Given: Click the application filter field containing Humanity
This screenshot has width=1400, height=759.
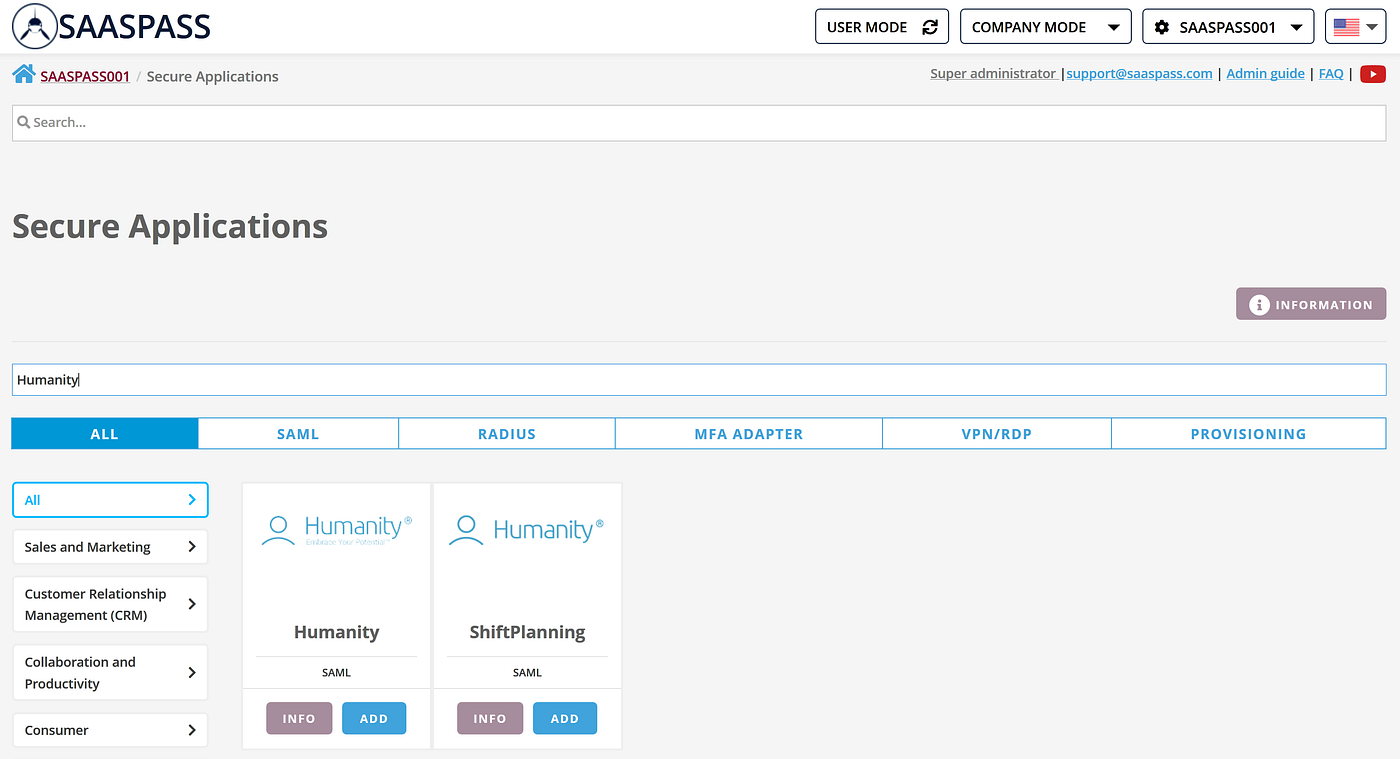Looking at the screenshot, I should click(699, 380).
